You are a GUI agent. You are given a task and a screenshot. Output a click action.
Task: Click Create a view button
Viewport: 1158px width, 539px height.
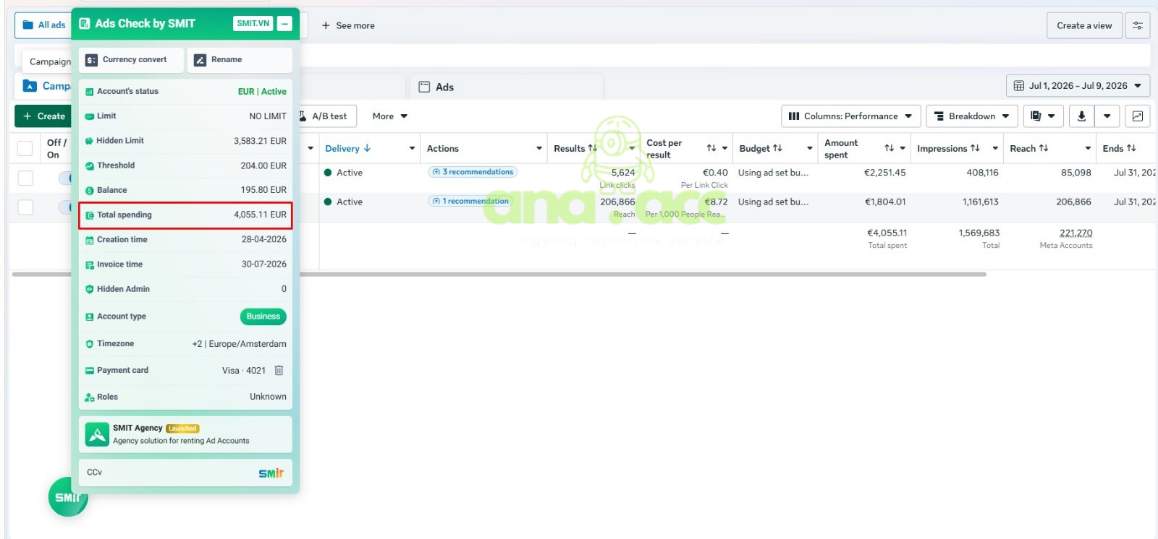(x=1084, y=25)
